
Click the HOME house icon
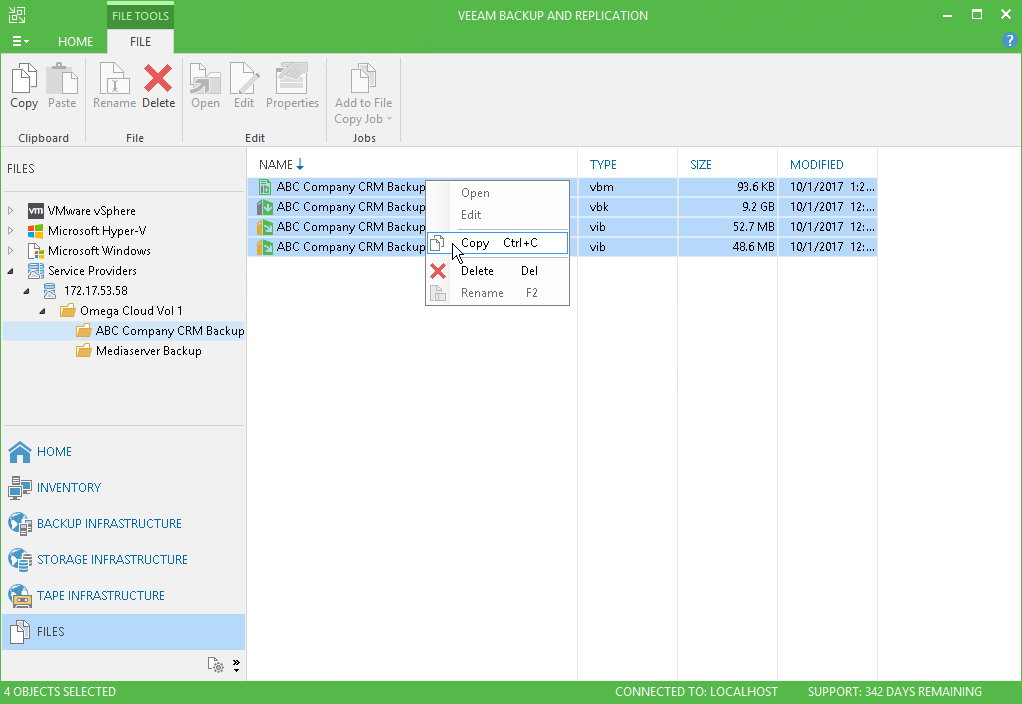tap(20, 452)
